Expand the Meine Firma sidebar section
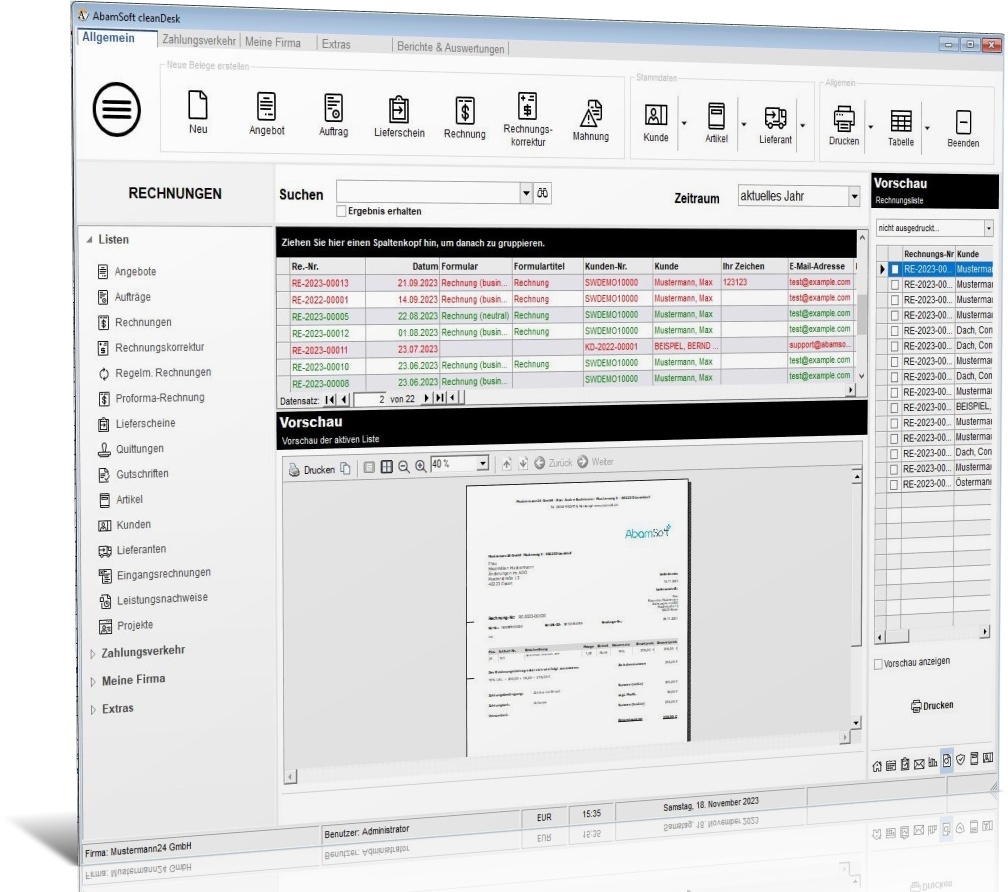Viewport: 1008px width, 892px height. click(x=93, y=681)
